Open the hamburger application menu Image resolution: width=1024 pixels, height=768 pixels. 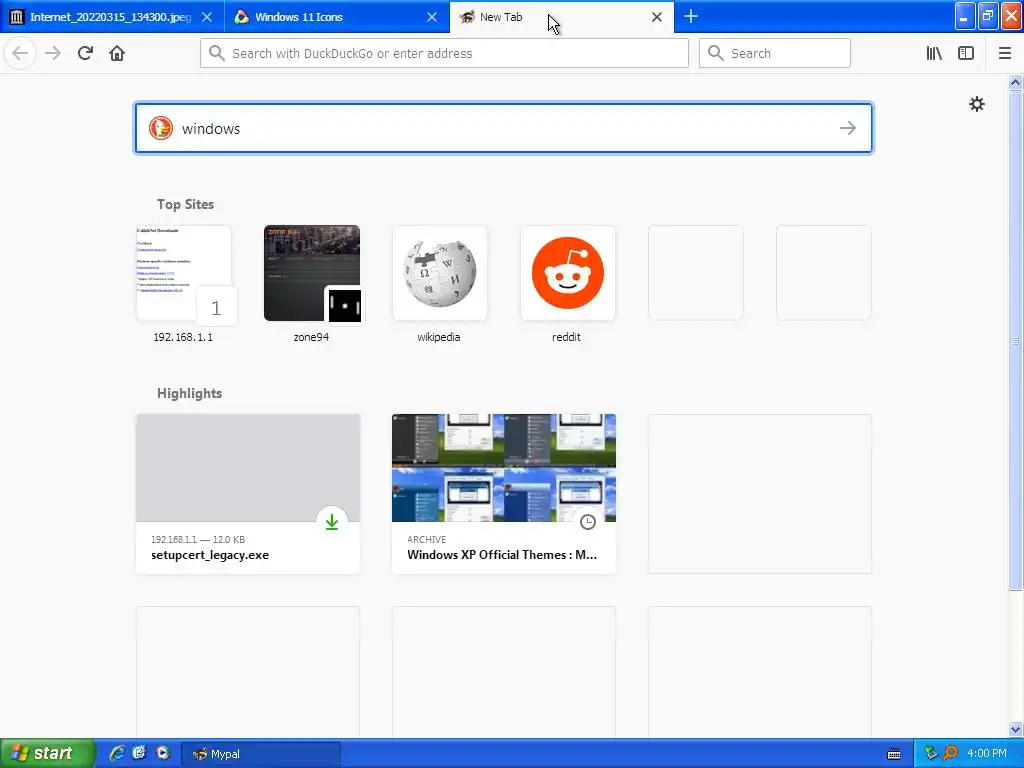click(x=1005, y=53)
